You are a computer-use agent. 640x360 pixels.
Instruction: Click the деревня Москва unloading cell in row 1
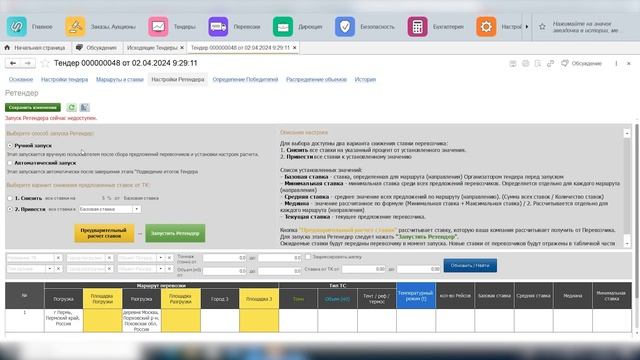(x=141, y=320)
